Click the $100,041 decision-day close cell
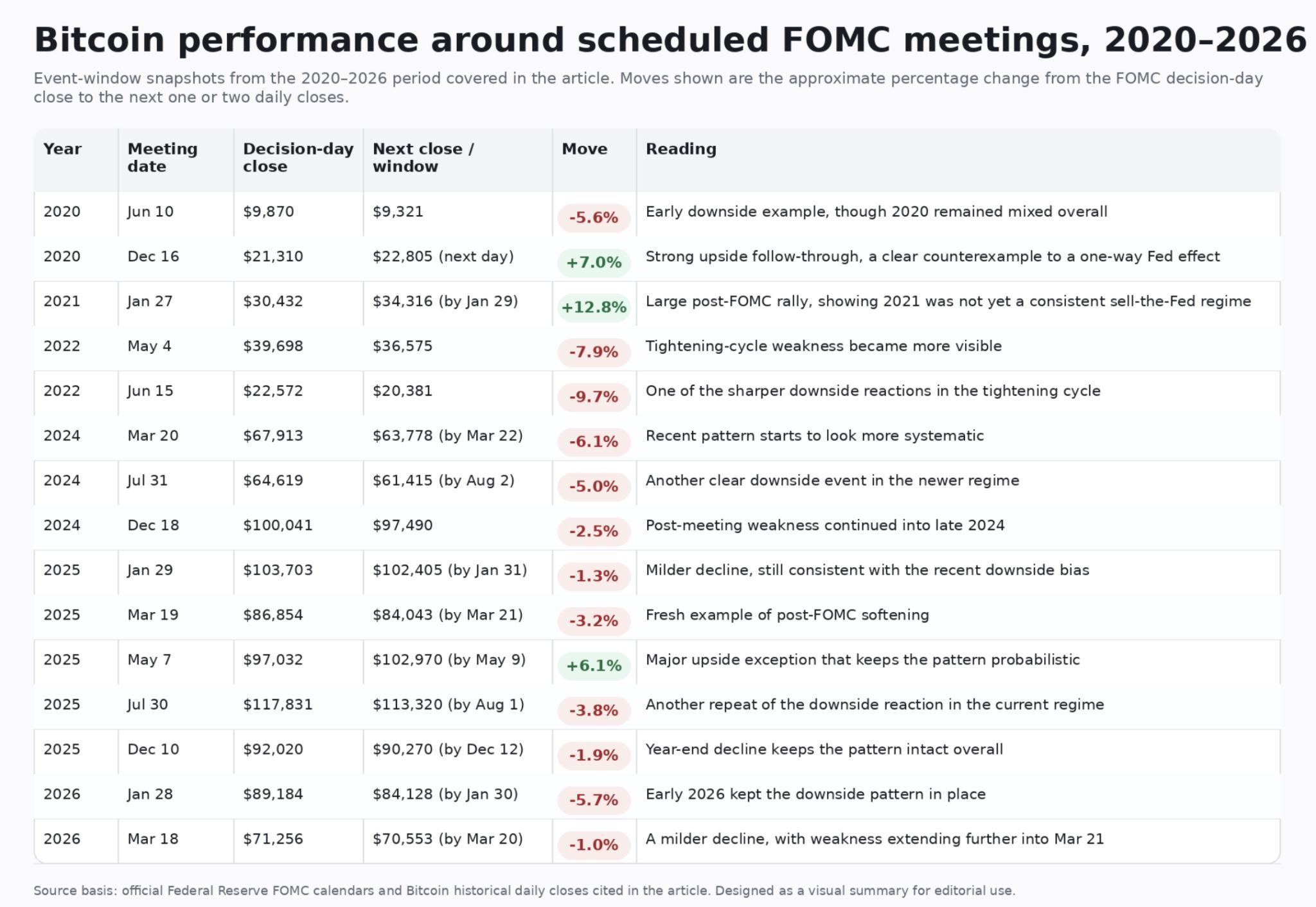Screen dimensions: 1316x907 [278, 525]
